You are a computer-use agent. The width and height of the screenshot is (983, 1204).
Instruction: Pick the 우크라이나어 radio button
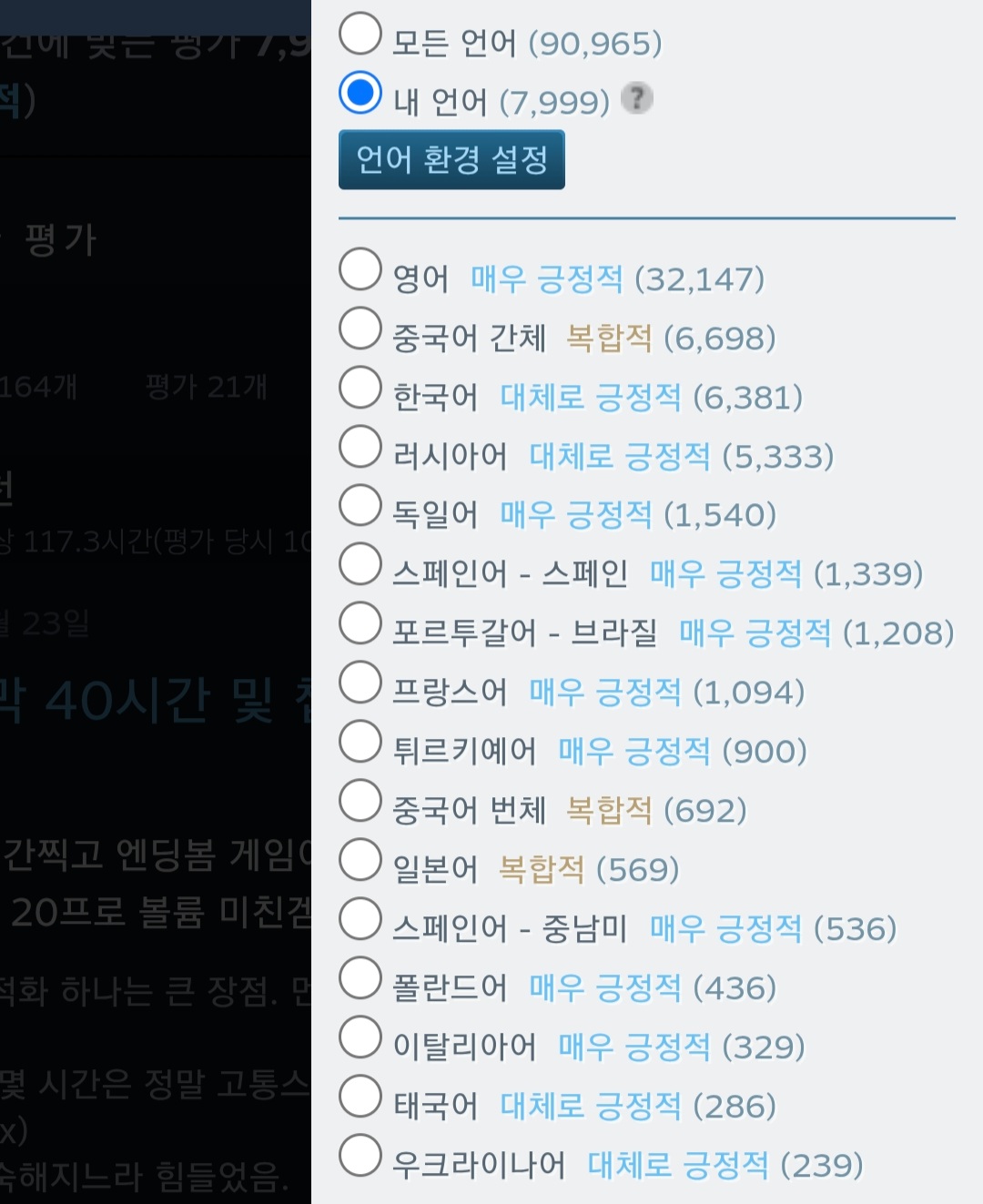360,1156
